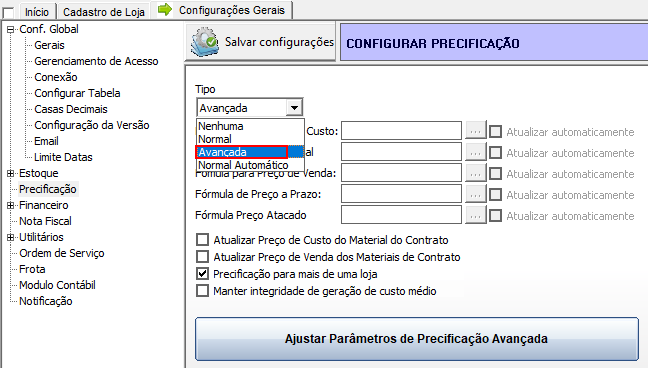The height and width of the screenshot is (368, 648).
Task: Tick the checkbox left of Início tab
Action: pyautogui.click(x=8, y=12)
